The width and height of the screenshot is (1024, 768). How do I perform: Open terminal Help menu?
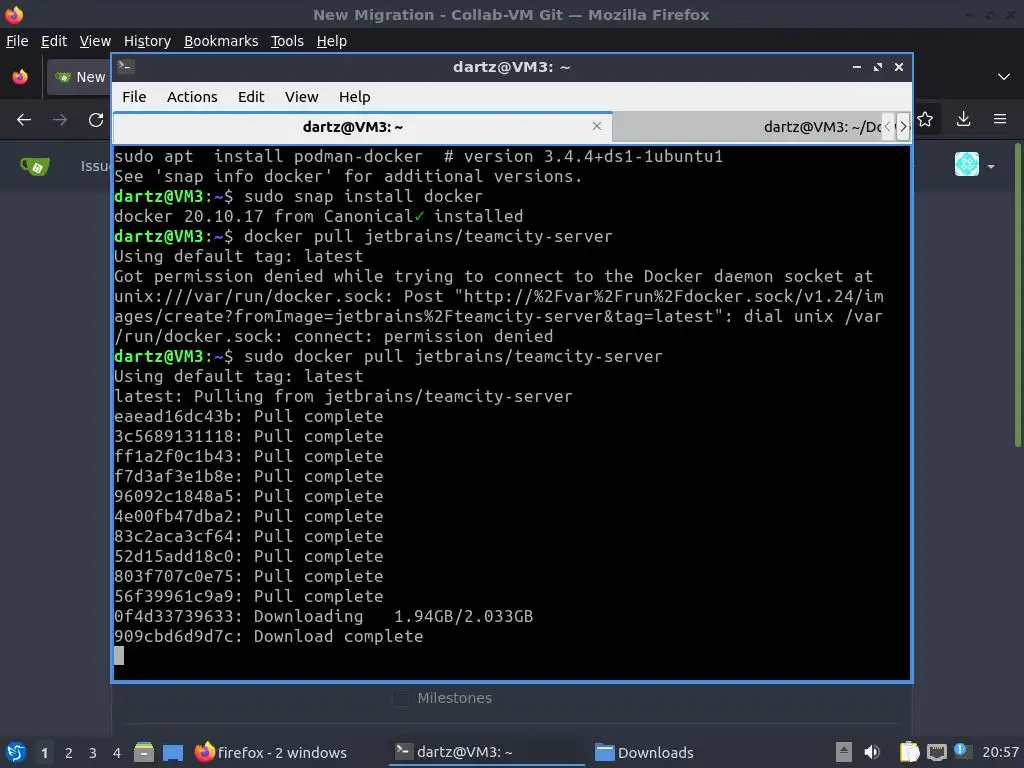[x=355, y=97]
